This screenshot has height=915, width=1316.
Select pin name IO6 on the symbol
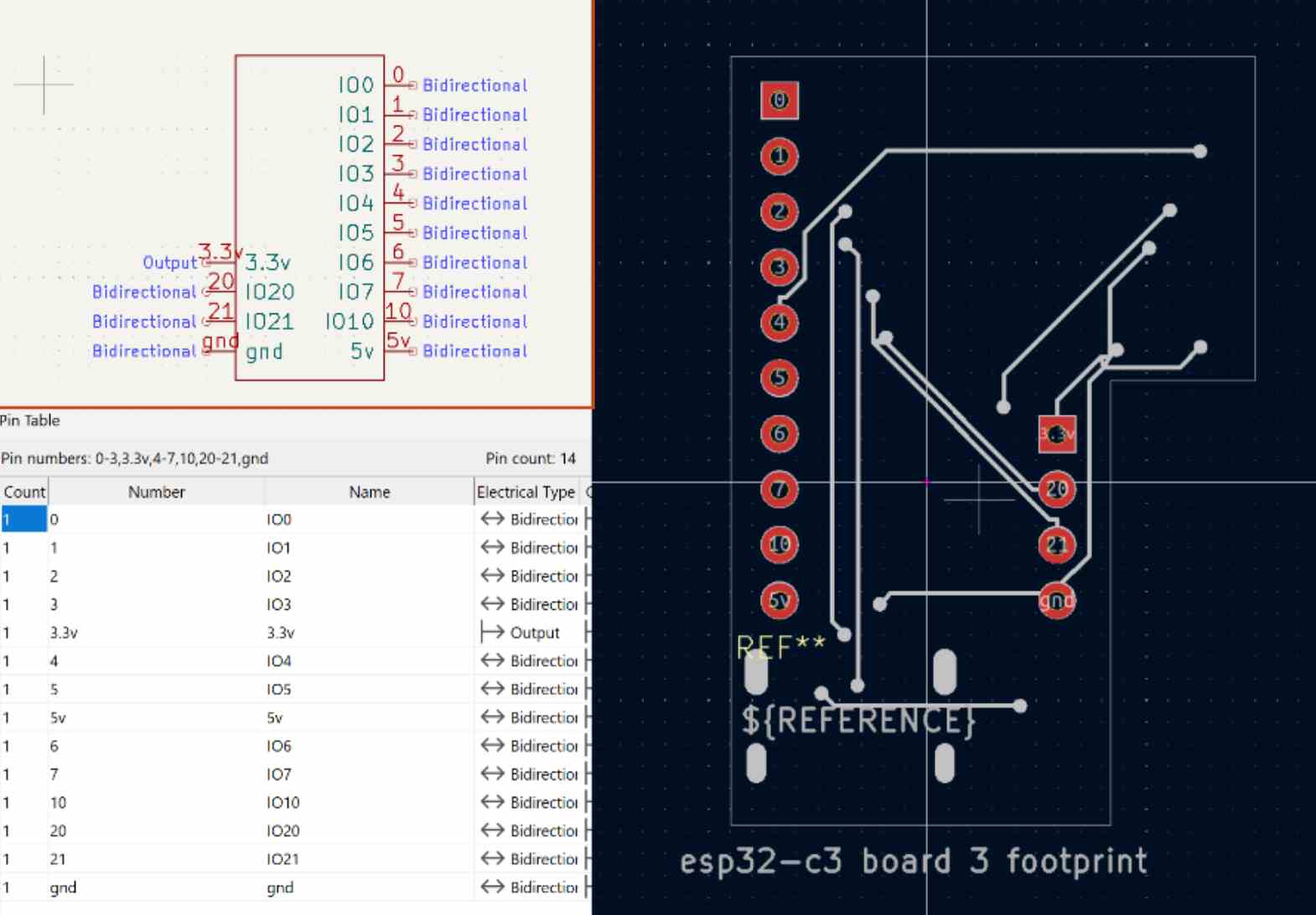355,262
